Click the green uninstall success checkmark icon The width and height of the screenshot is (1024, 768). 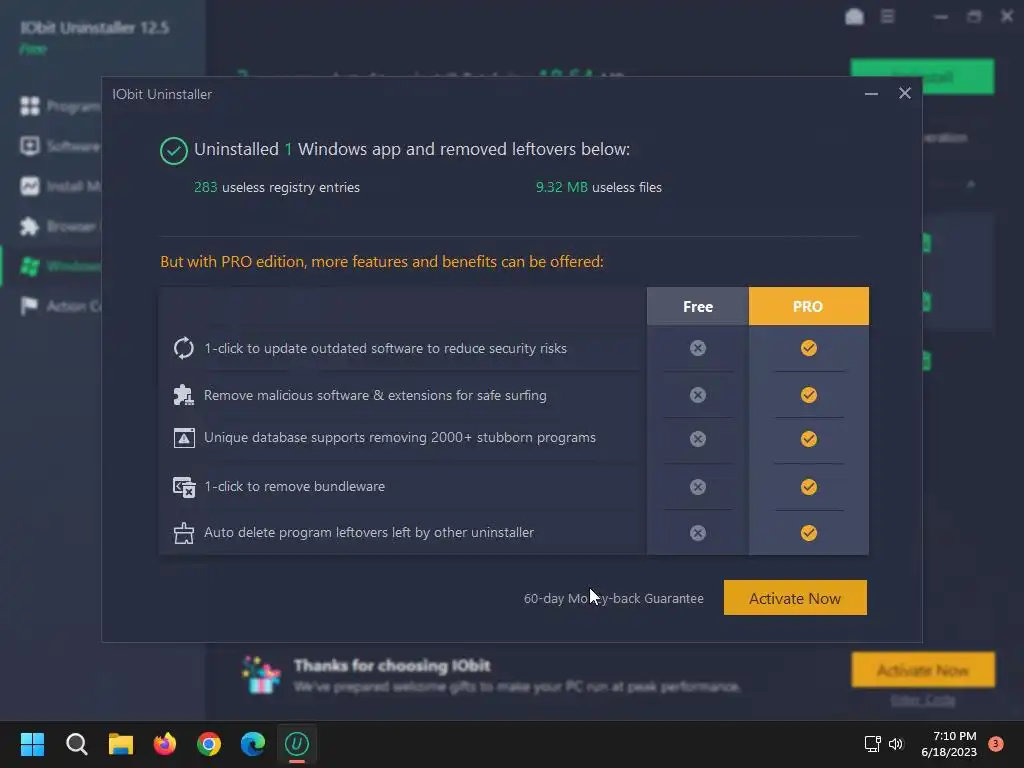tap(174, 151)
